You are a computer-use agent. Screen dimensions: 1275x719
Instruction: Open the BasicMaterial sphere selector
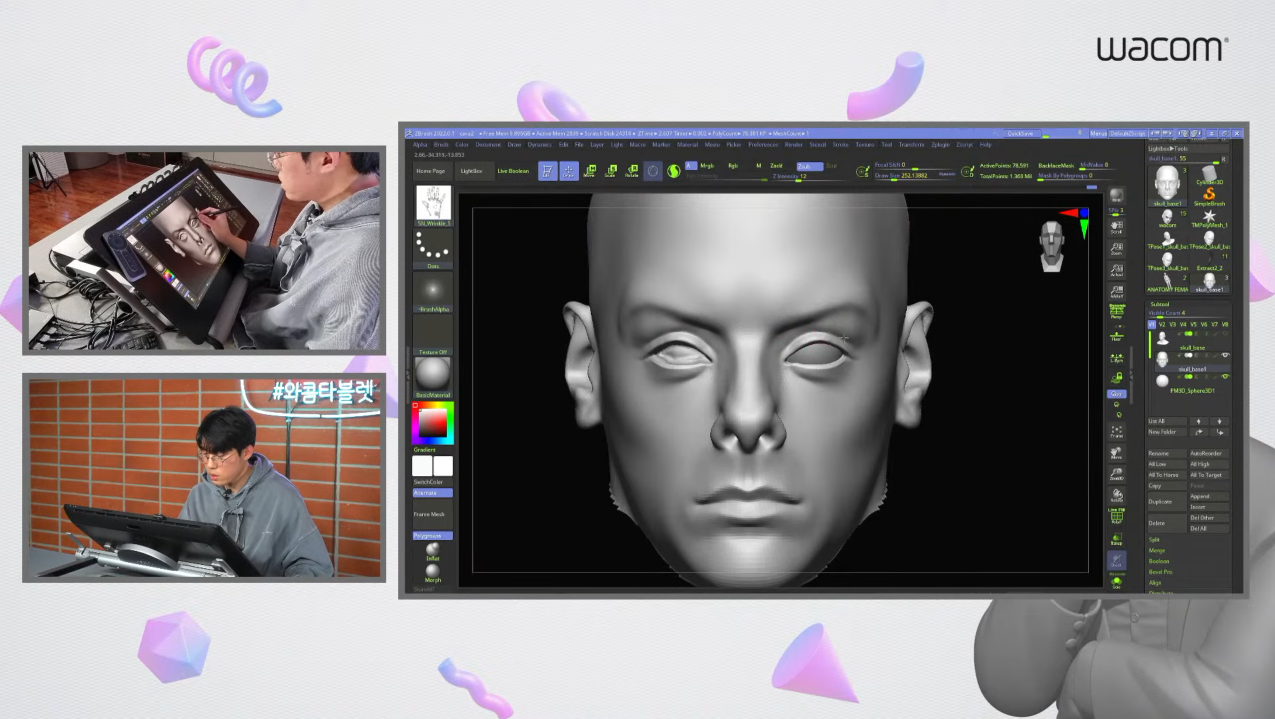click(x=433, y=378)
